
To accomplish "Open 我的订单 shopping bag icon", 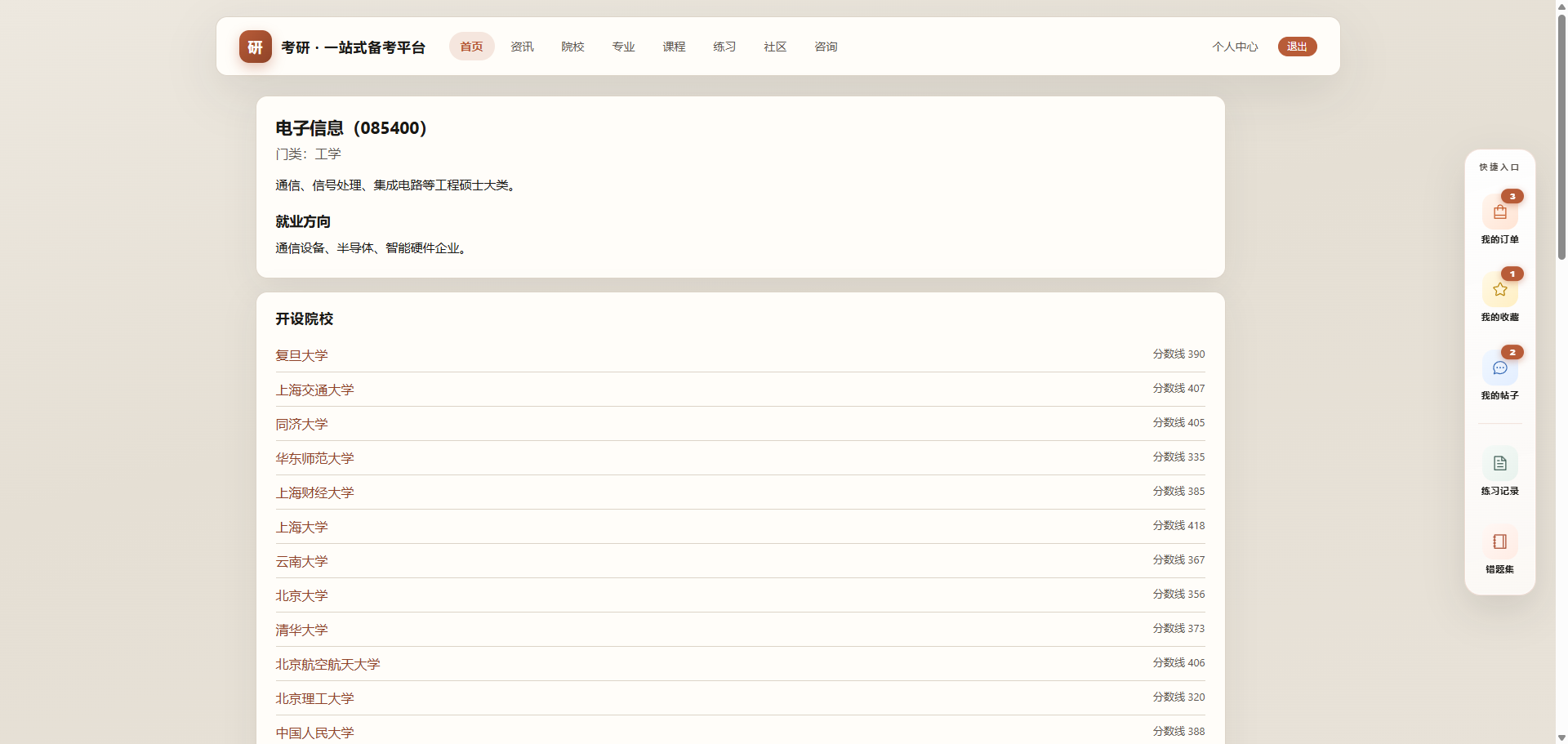I will pyautogui.click(x=1499, y=212).
